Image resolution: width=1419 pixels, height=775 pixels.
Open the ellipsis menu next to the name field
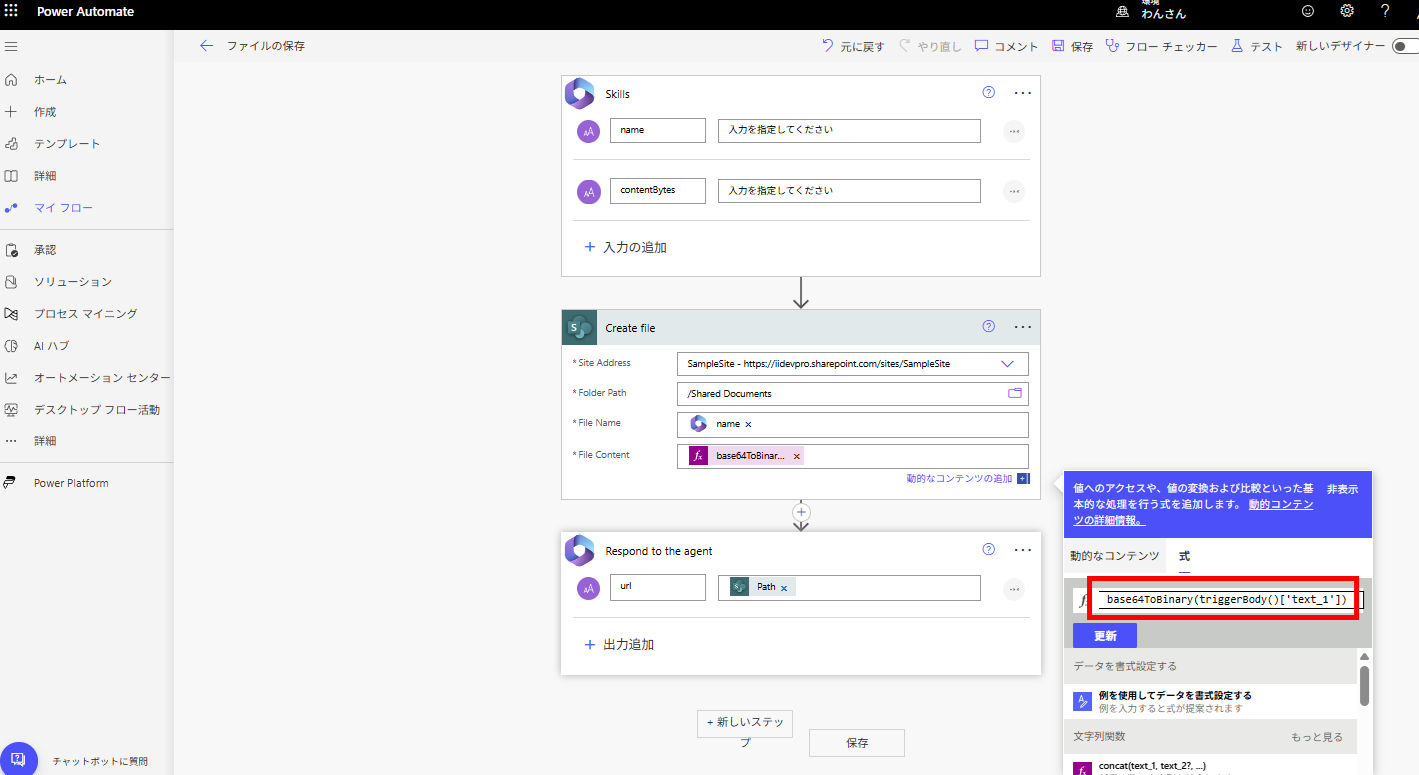[x=1013, y=130]
